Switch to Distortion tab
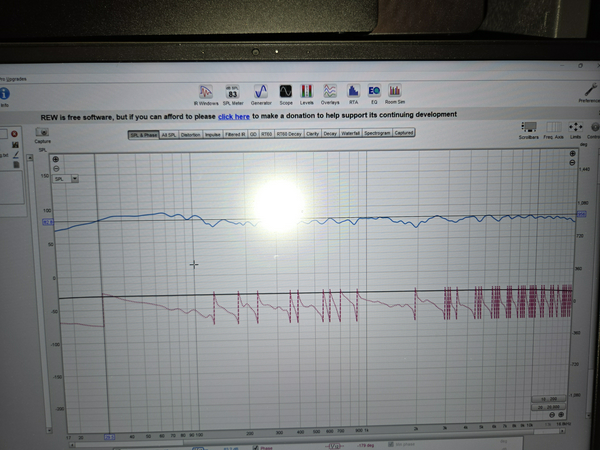 [190, 135]
